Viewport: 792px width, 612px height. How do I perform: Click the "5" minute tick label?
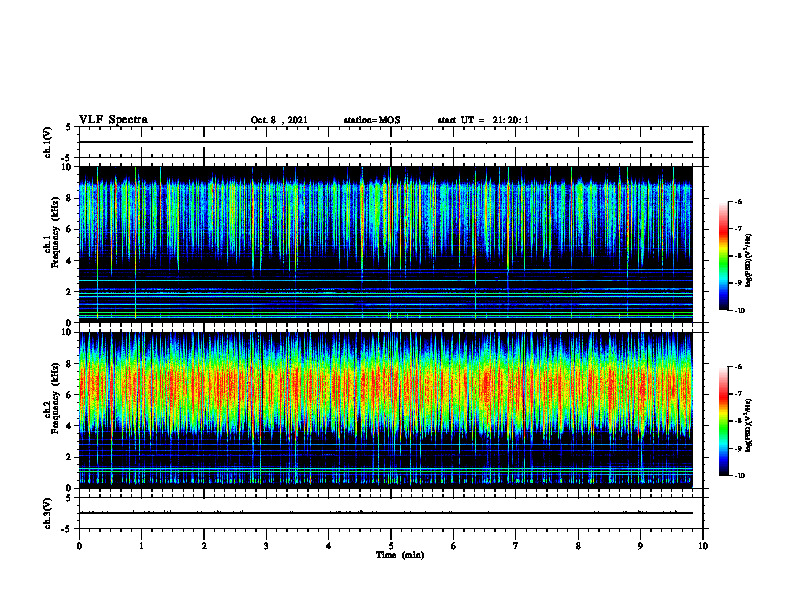pyautogui.click(x=391, y=546)
